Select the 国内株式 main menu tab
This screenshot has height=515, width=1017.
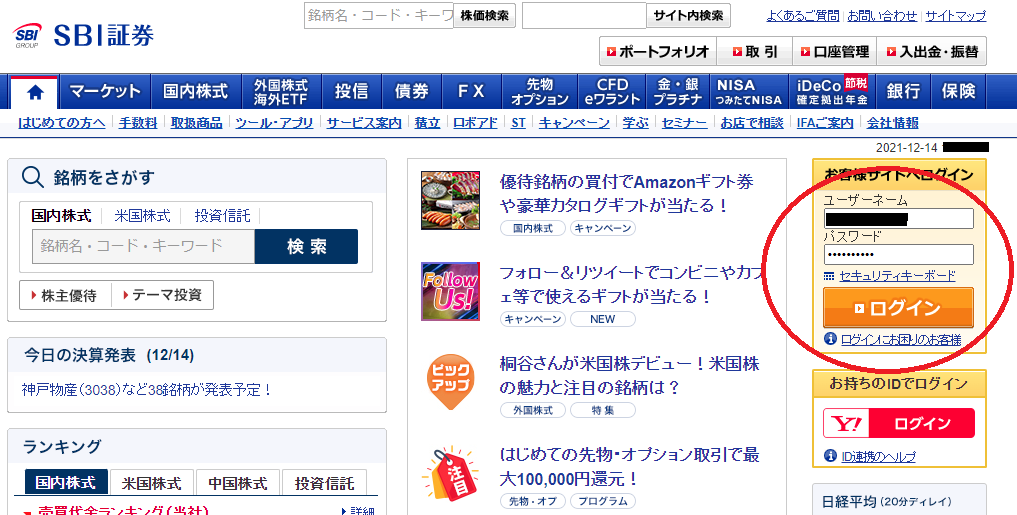196,91
